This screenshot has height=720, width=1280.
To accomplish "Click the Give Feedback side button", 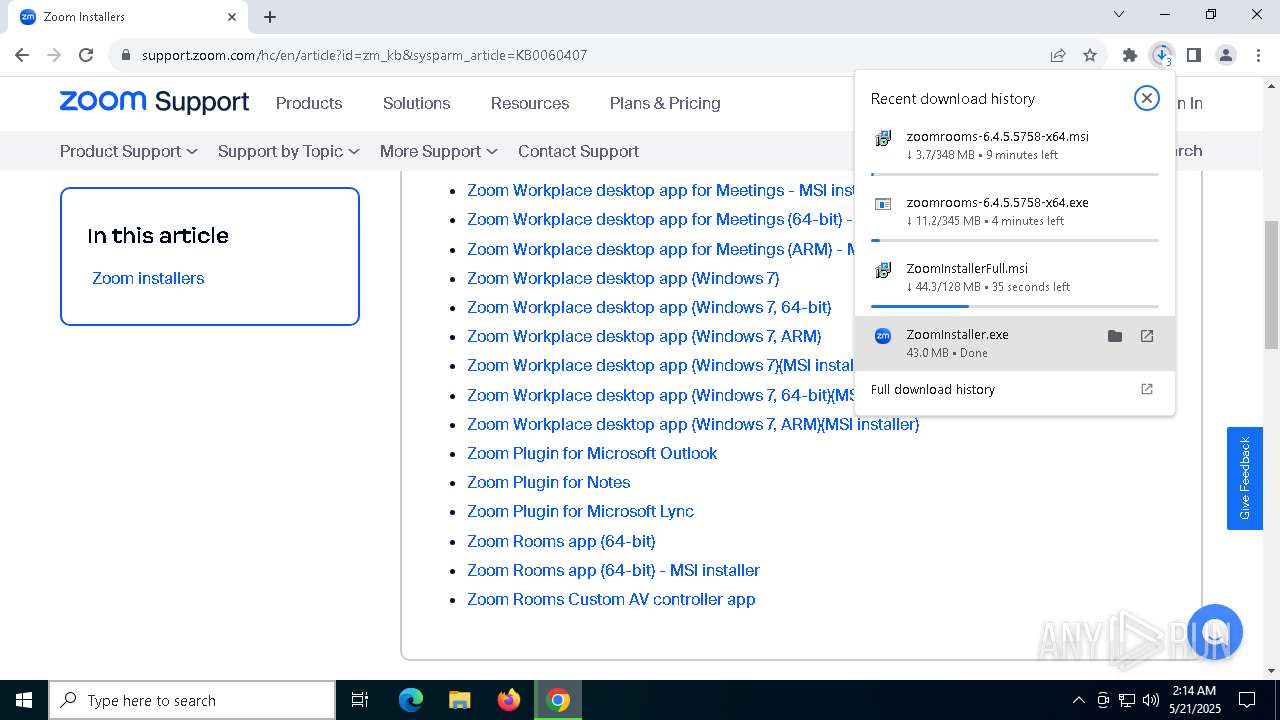I will 1245,478.
